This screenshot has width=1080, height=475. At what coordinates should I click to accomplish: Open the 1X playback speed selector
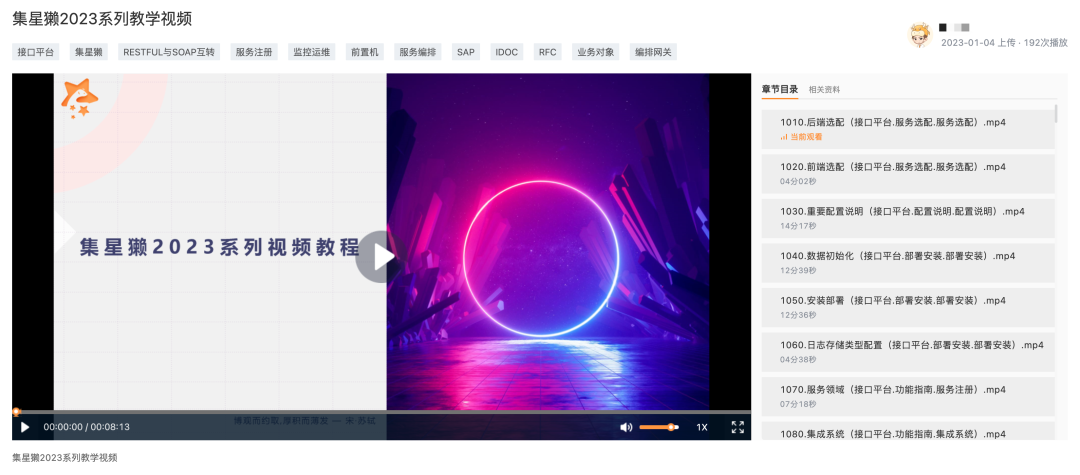point(702,427)
